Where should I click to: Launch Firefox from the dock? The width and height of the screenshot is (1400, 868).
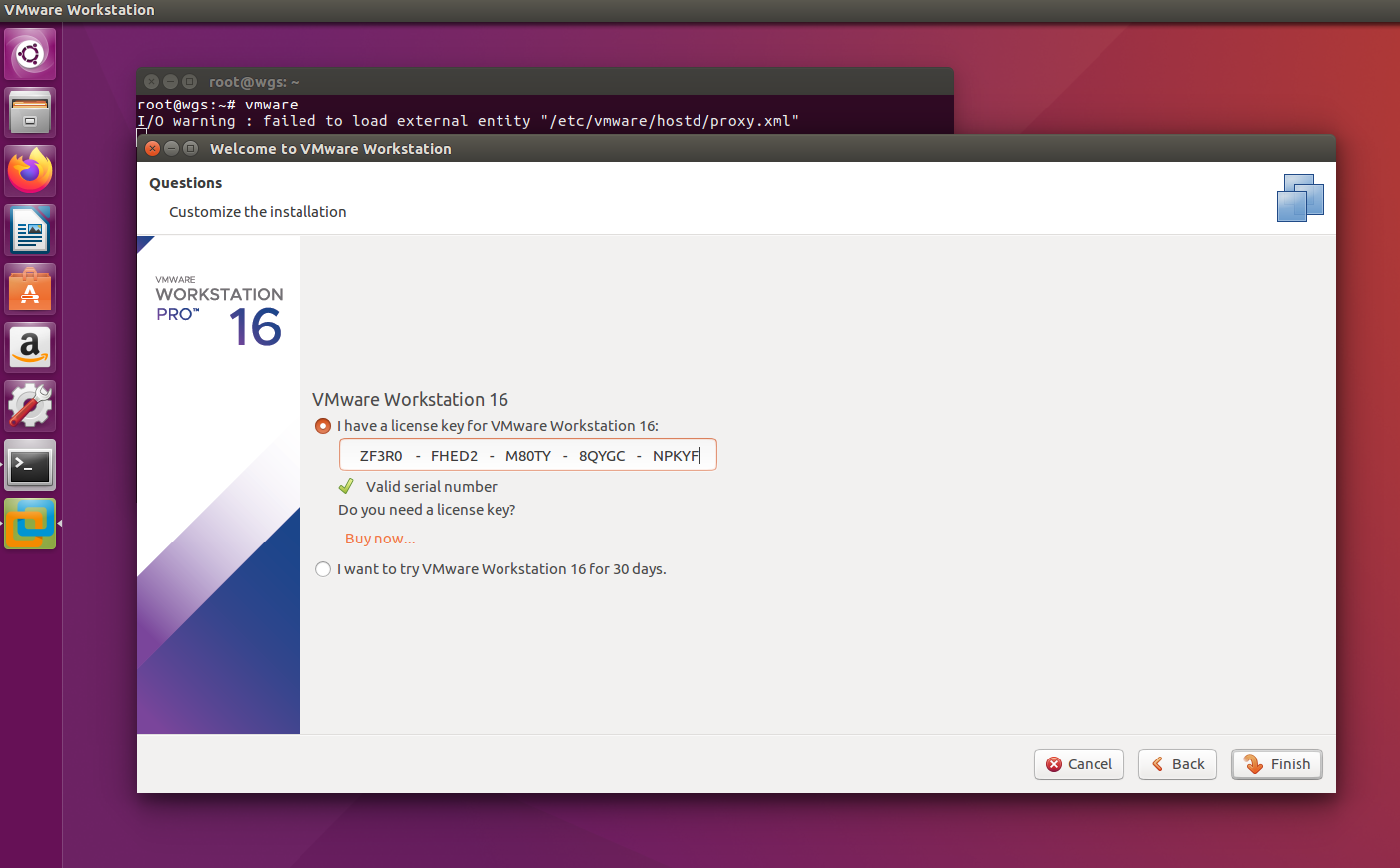click(x=30, y=171)
